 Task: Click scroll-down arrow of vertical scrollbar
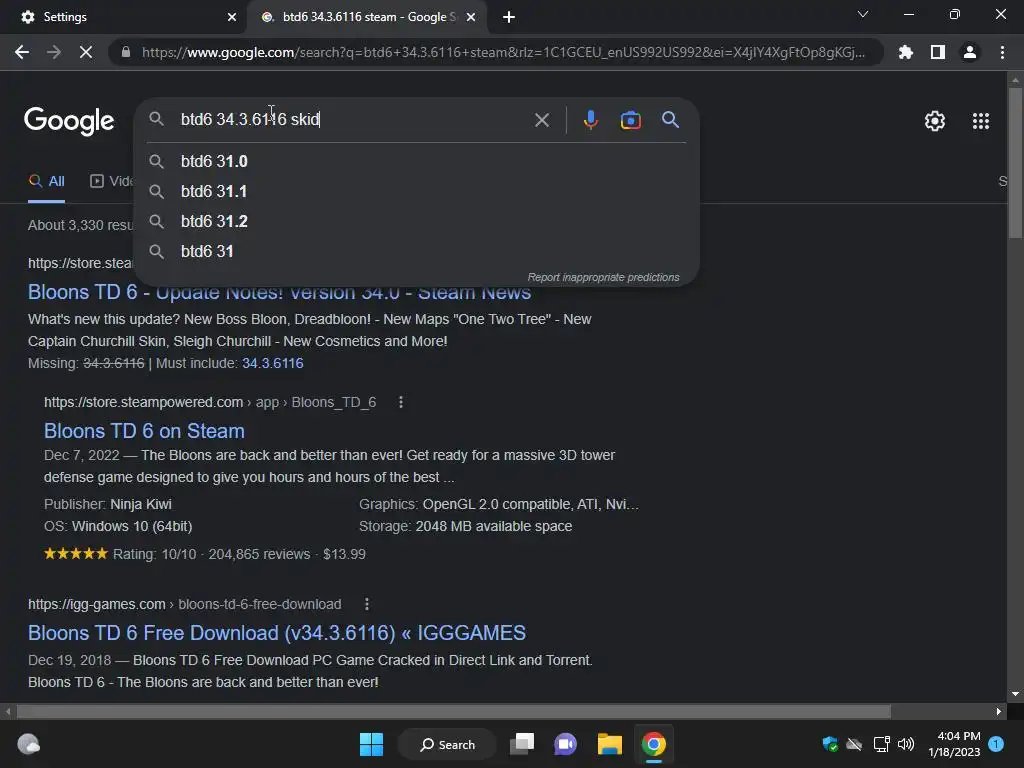click(x=1015, y=694)
